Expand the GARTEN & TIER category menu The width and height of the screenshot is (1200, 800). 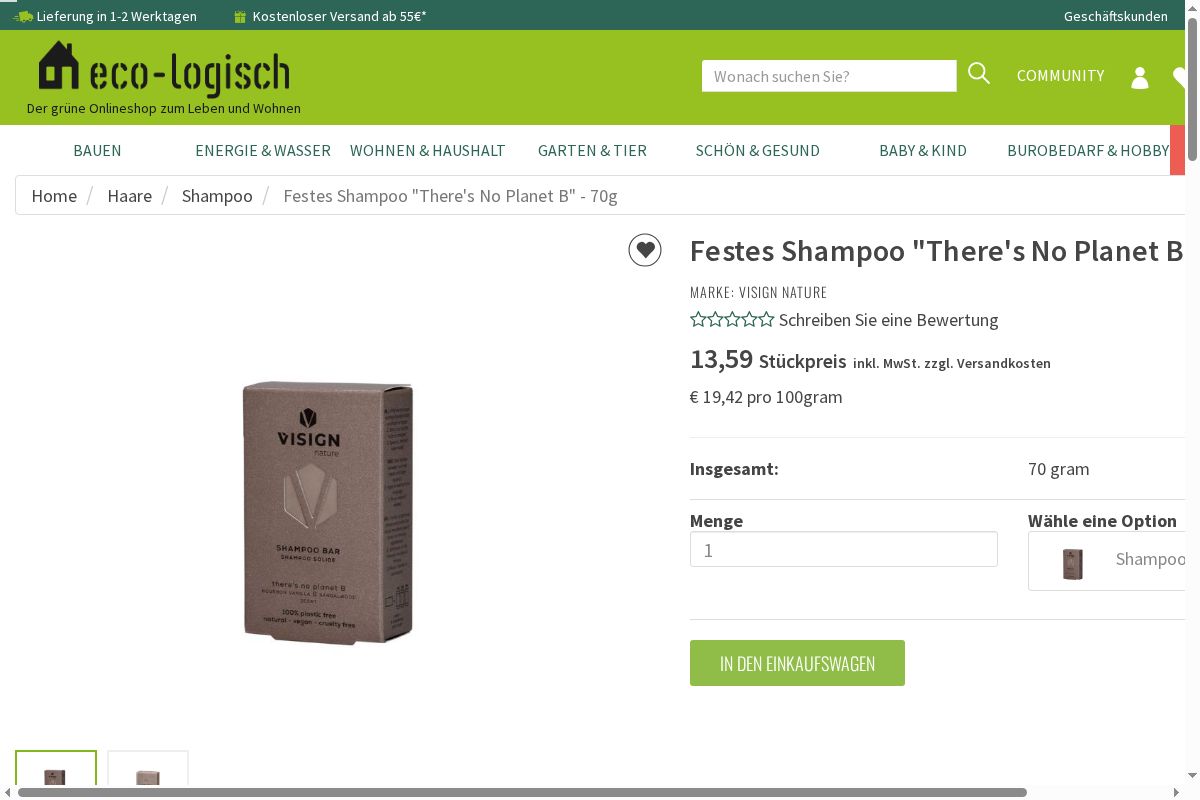pyautogui.click(x=592, y=150)
